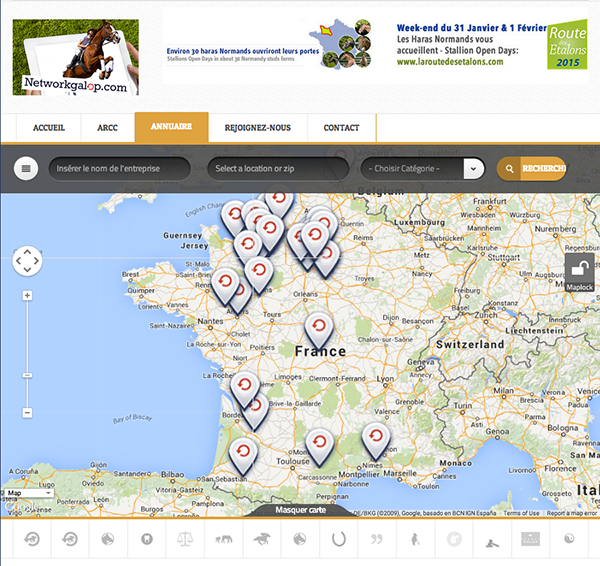Choose the horseshoe farrier category icon
Viewport: 600px width, 566px height.
pos(339,539)
